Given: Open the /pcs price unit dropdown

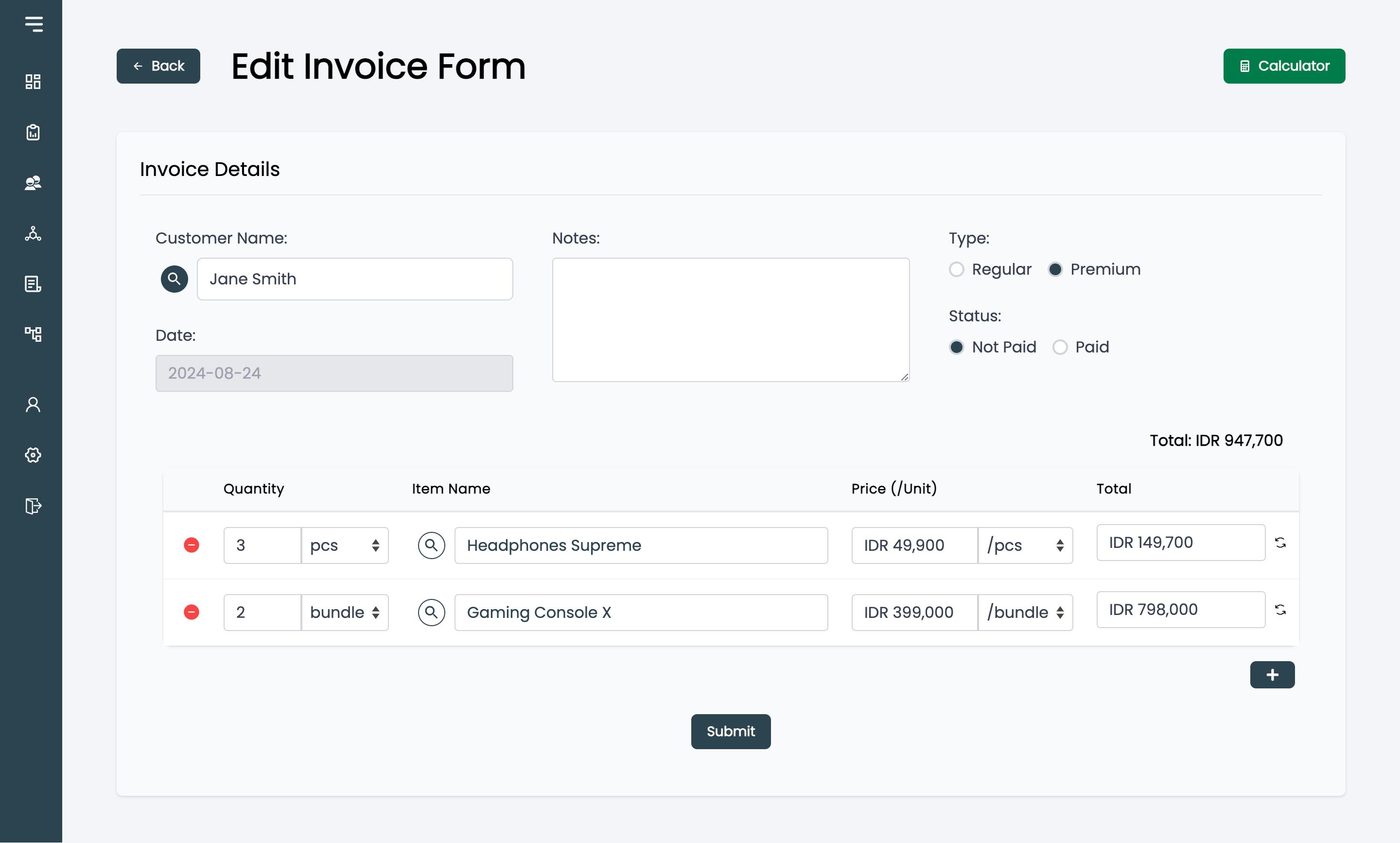Looking at the screenshot, I should tap(1025, 545).
